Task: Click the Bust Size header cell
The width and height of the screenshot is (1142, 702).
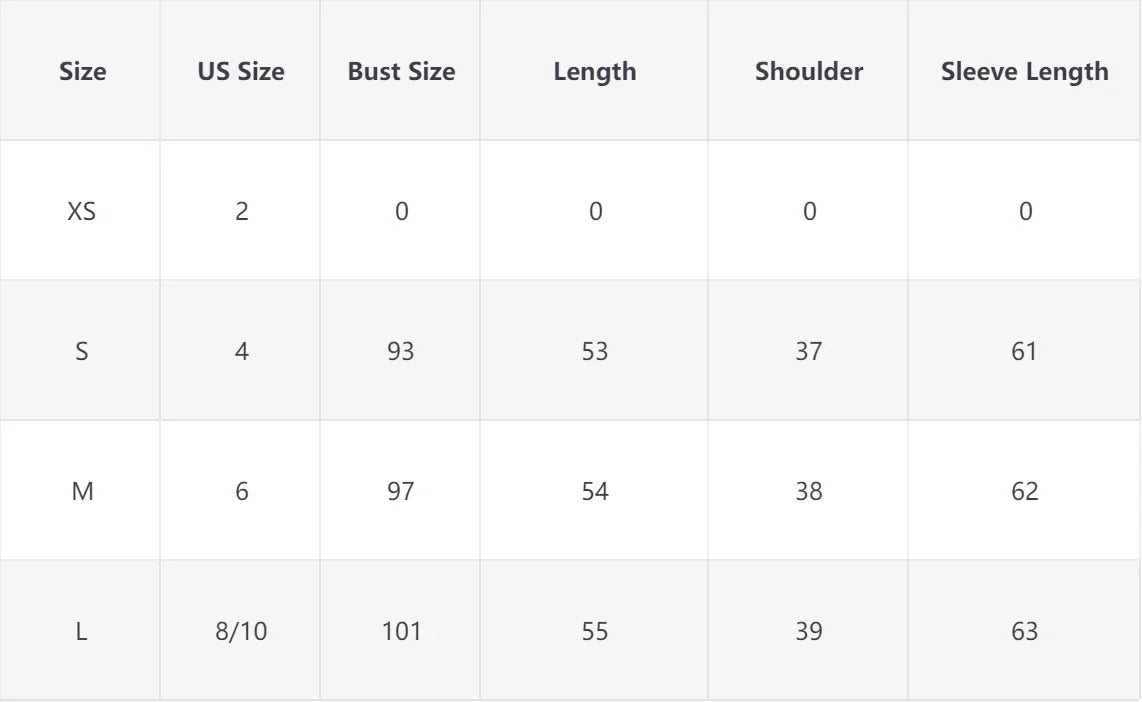Action: point(401,71)
